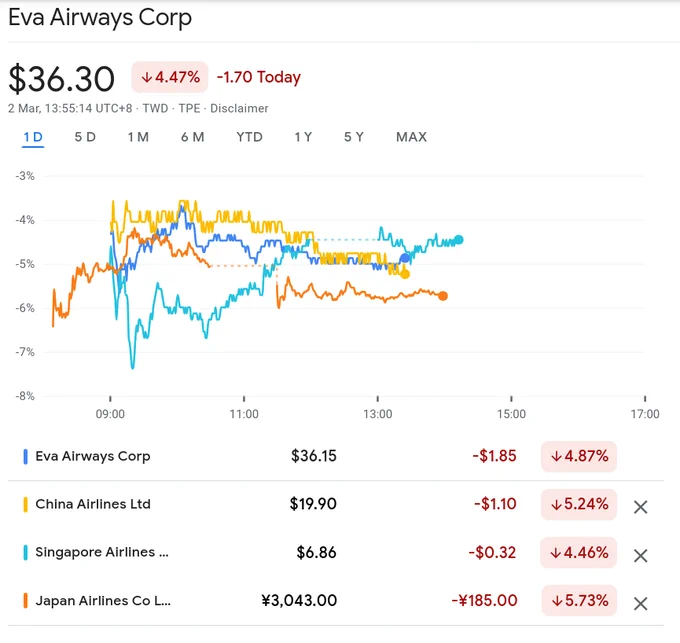Click the Japan Airlines Co legend name
Image resolution: width=680 pixels, height=643 pixels.
103,601
